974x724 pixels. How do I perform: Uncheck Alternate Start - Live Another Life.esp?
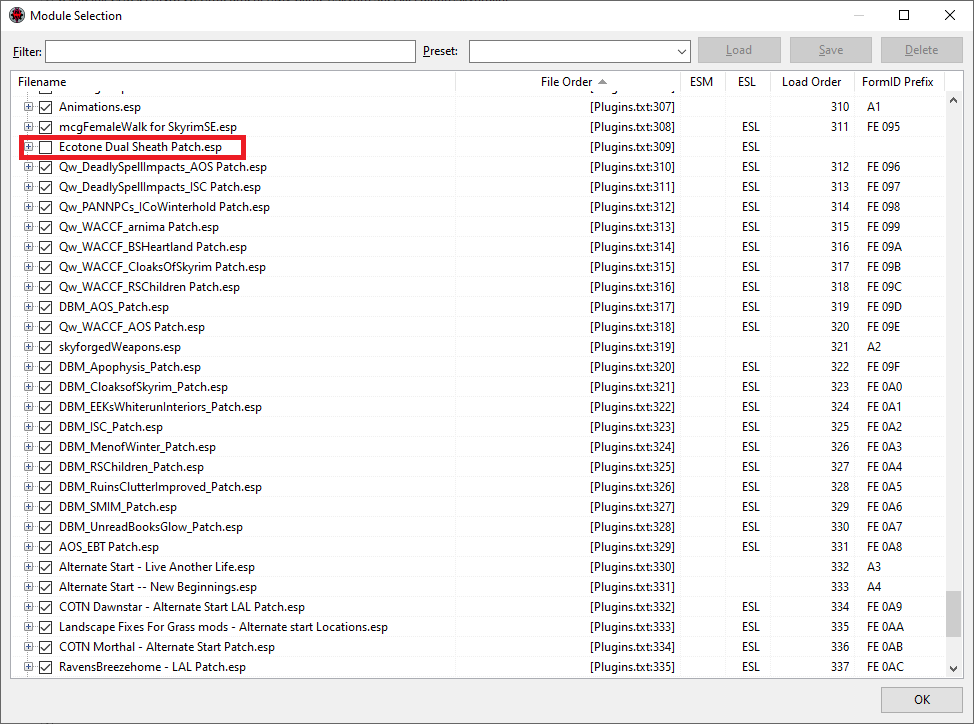45,567
